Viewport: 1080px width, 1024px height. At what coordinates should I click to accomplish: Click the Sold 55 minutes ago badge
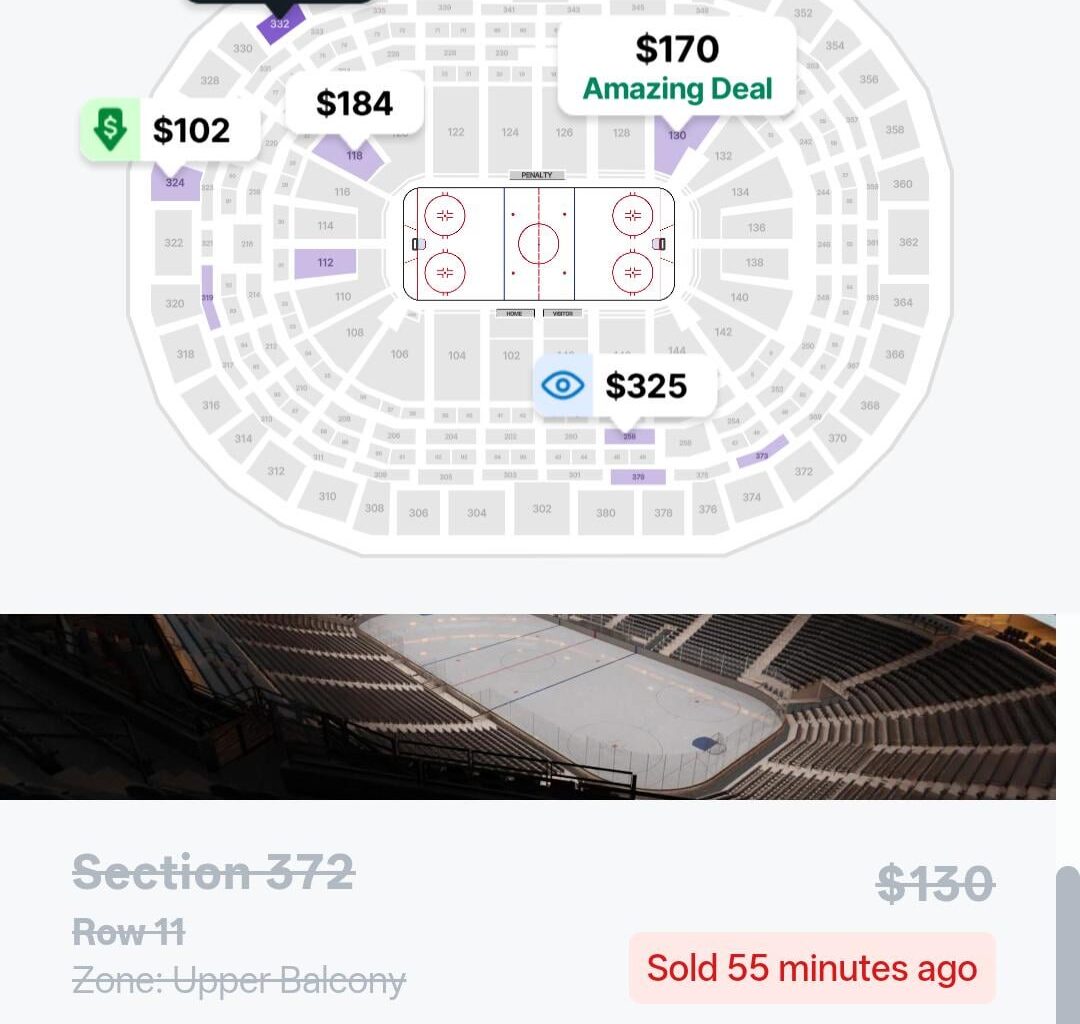(811, 967)
